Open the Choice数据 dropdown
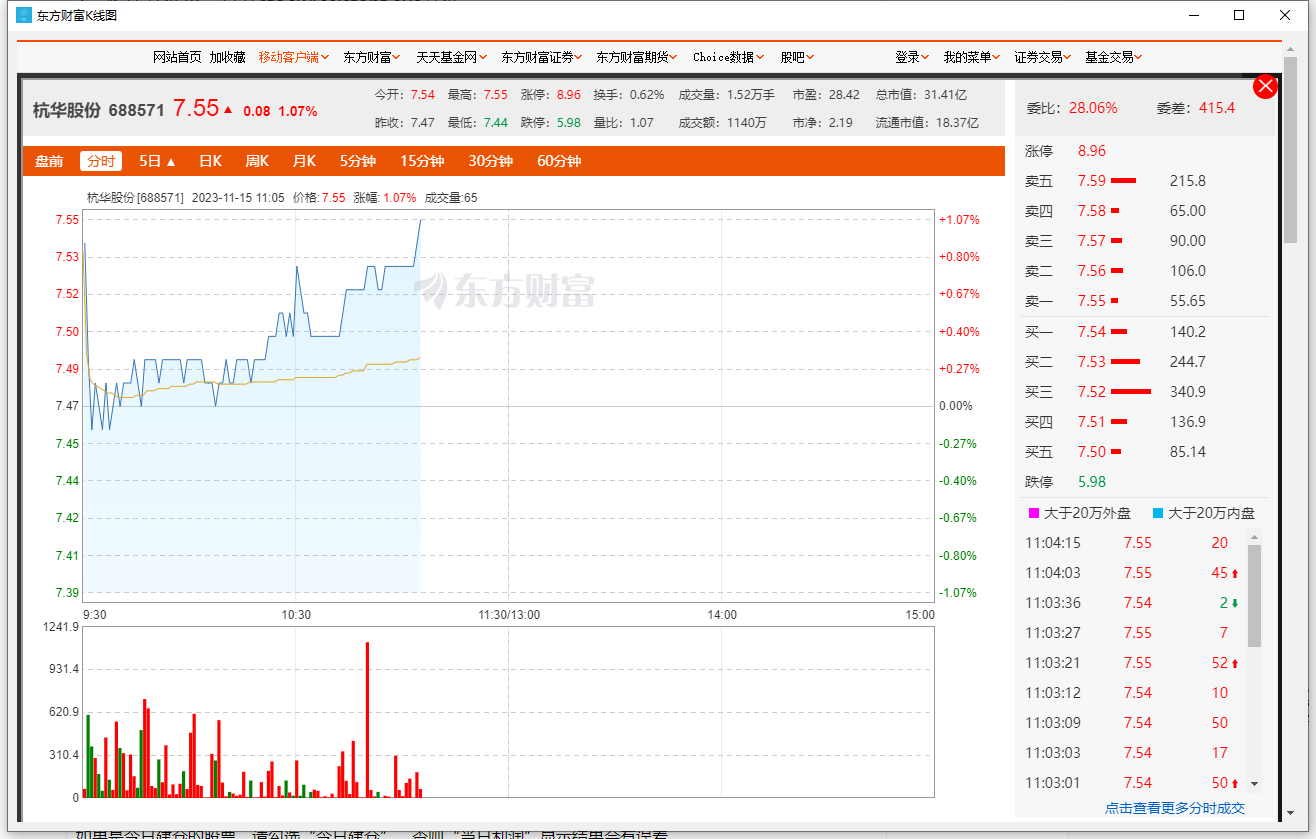 pyautogui.click(x=728, y=57)
